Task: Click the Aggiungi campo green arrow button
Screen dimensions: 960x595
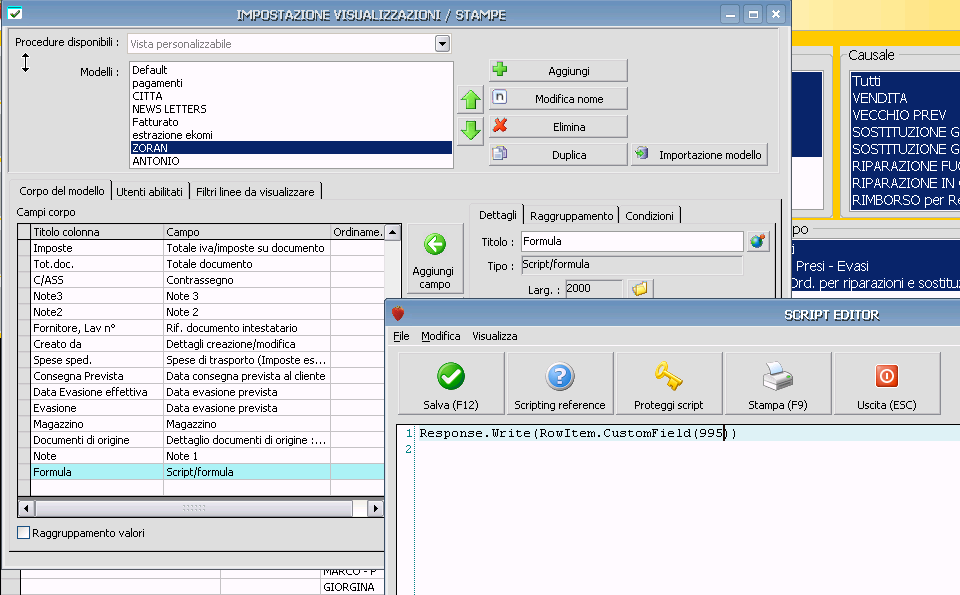Action: (435, 259)
